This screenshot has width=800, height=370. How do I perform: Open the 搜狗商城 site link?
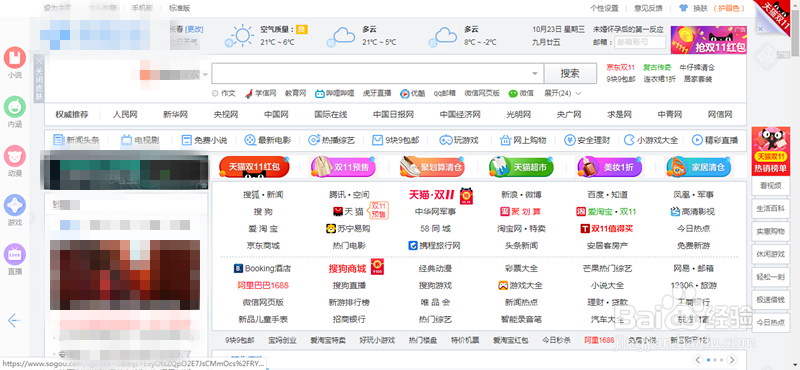coord(347,268)
